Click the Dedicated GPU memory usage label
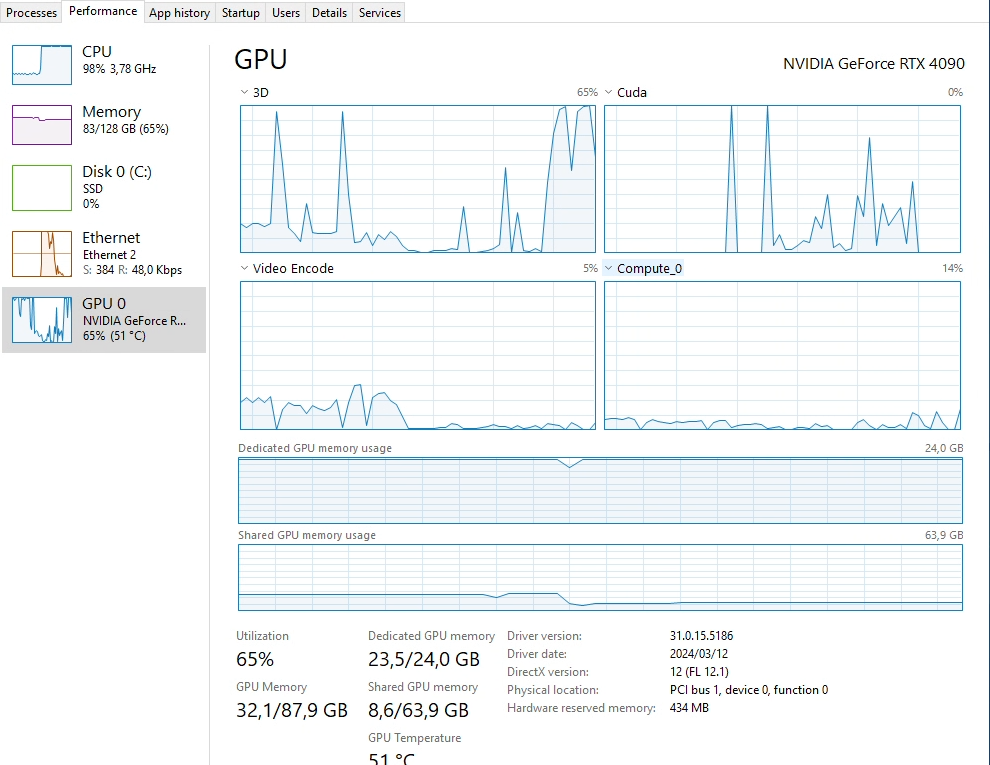This screenshot has height=765, width=990. (x=314, y=448)
